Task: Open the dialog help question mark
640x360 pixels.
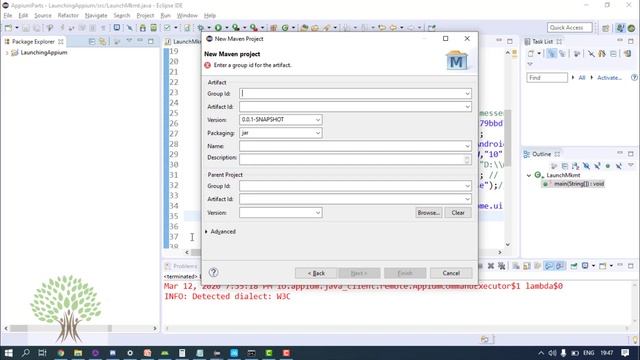Action: (213, 272)
